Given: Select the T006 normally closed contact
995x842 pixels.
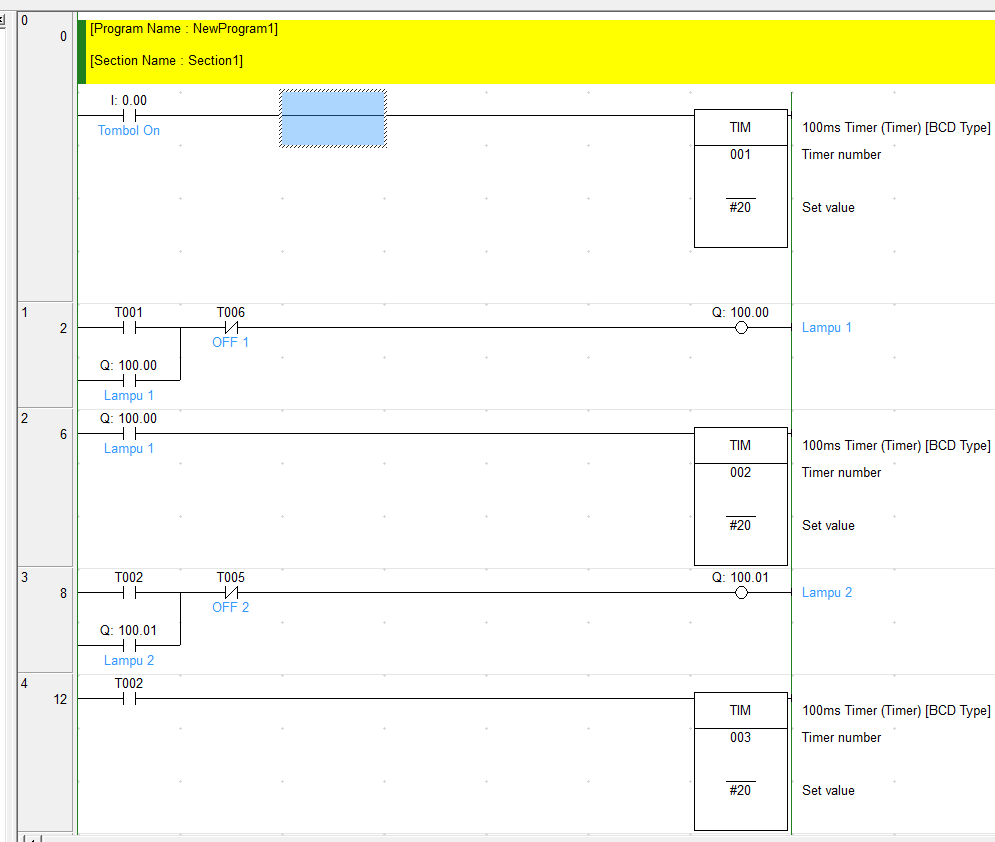Looking at the screenshot, I should pyautogui.click(x=231, y=327).
